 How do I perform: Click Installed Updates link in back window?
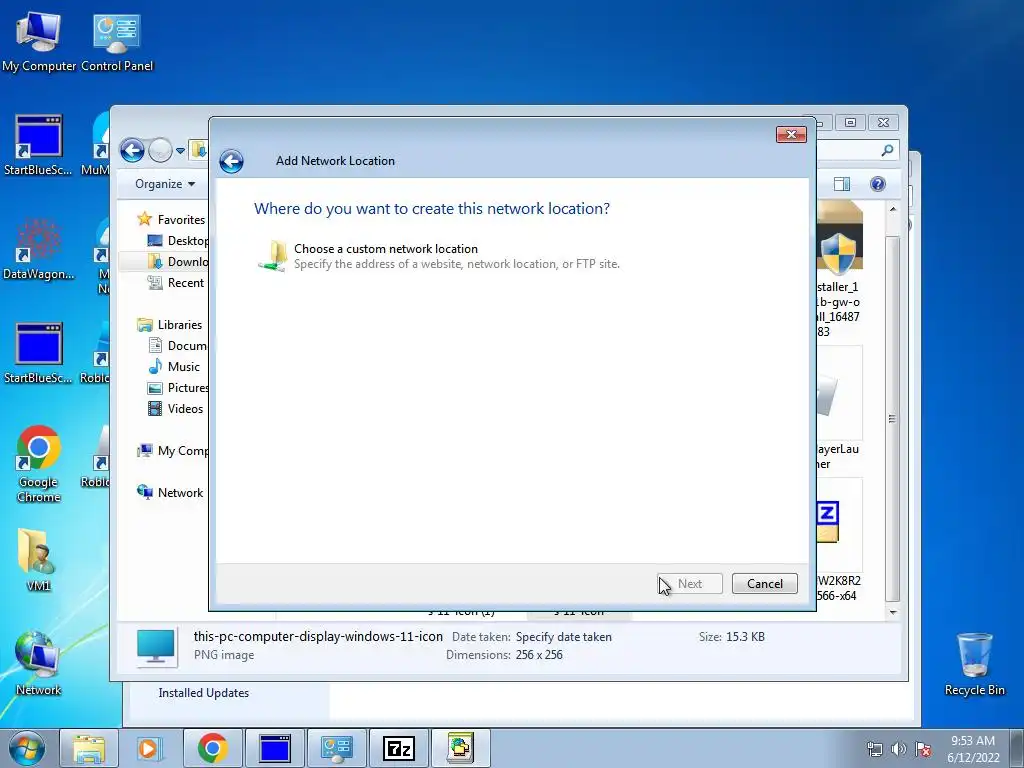coord(203,693)
